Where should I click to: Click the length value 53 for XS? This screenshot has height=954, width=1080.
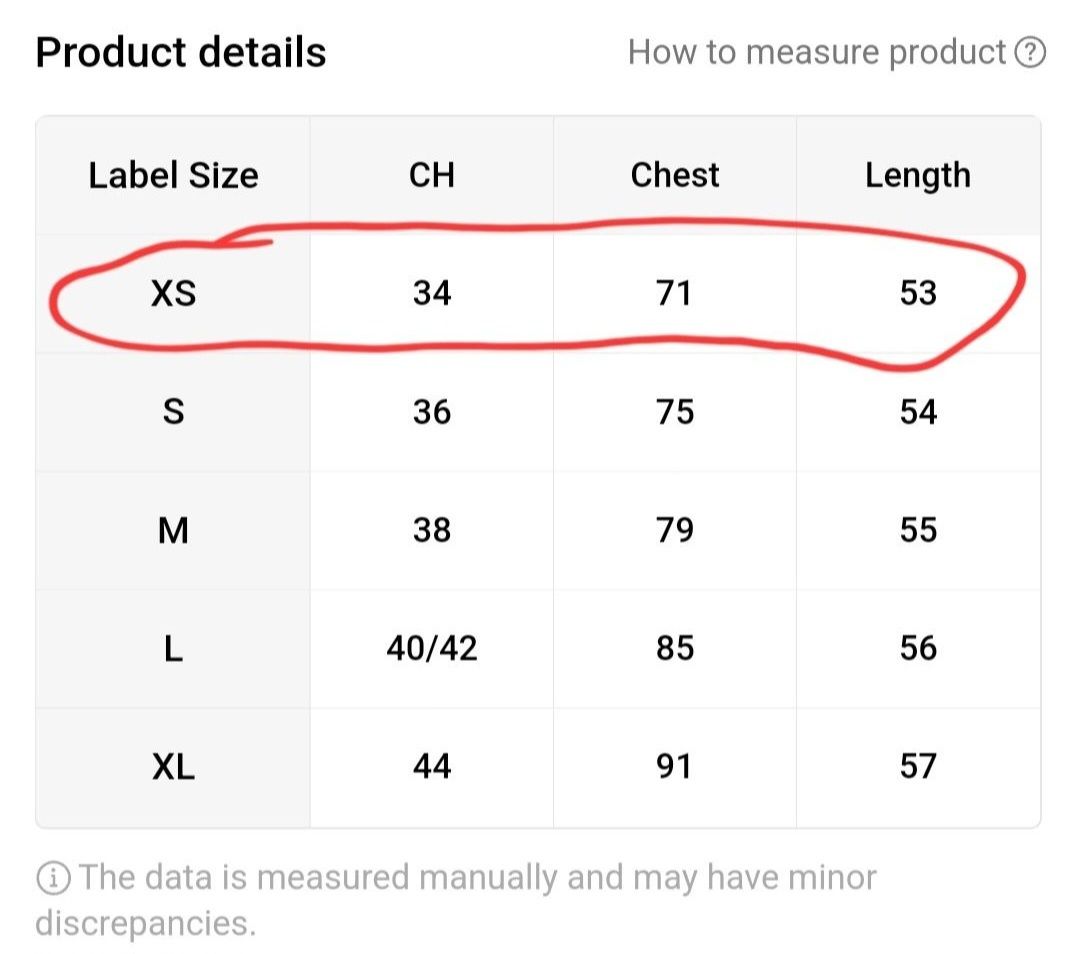point(918,293)
